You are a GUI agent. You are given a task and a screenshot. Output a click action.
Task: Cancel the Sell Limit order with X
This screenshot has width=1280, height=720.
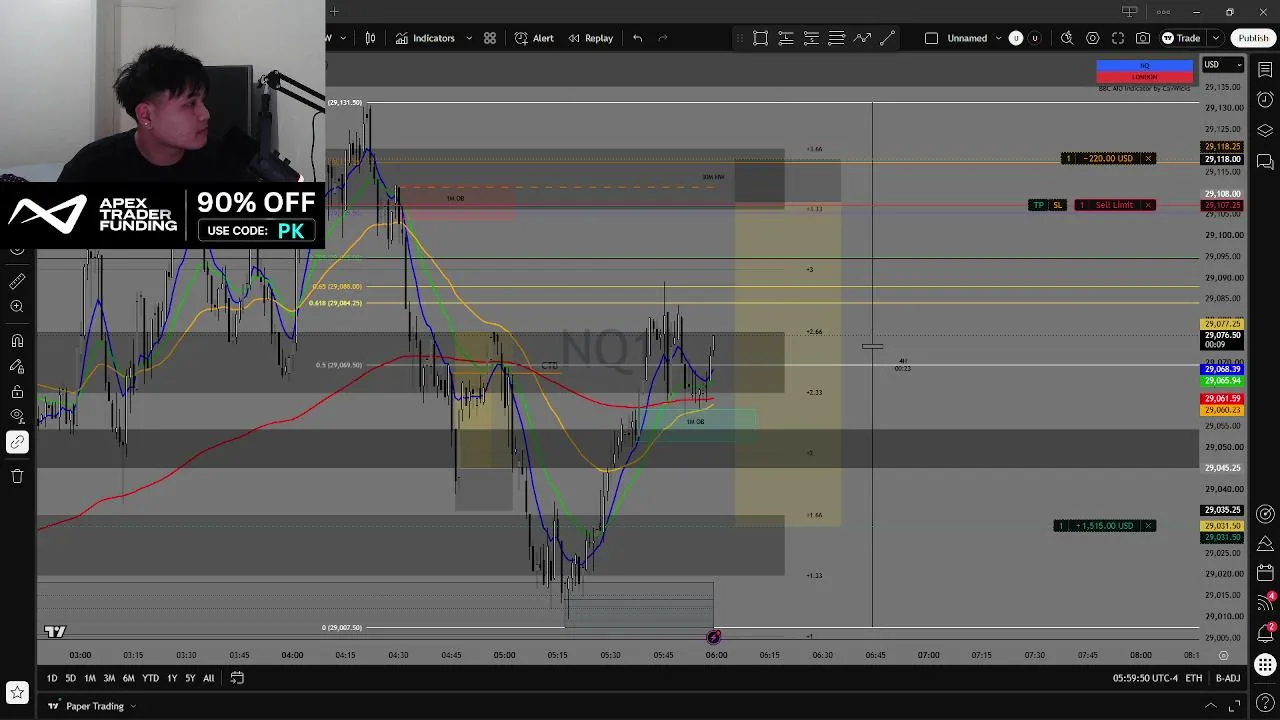(1148, 205)
